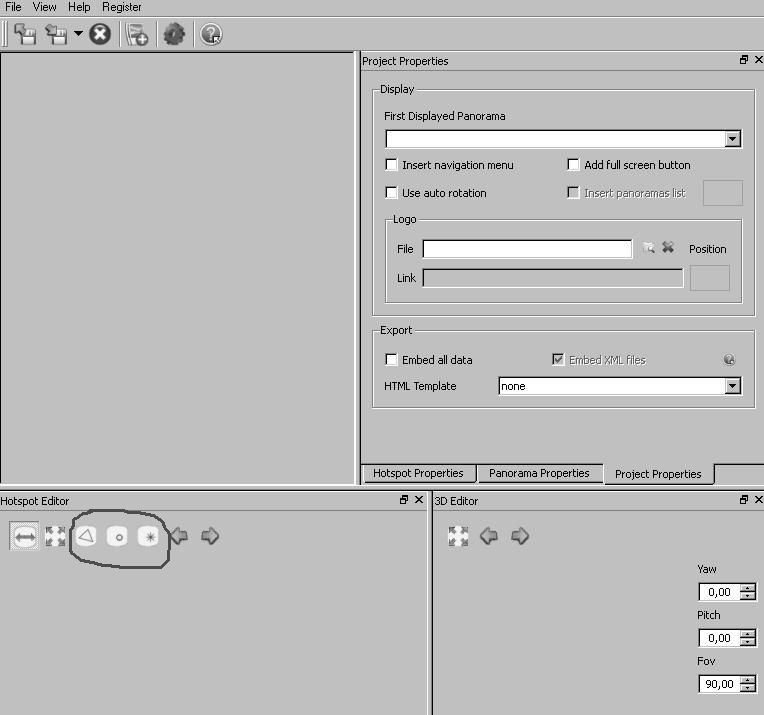
Task: Click the help question mark icon
Action: click(x=210, y=34)
